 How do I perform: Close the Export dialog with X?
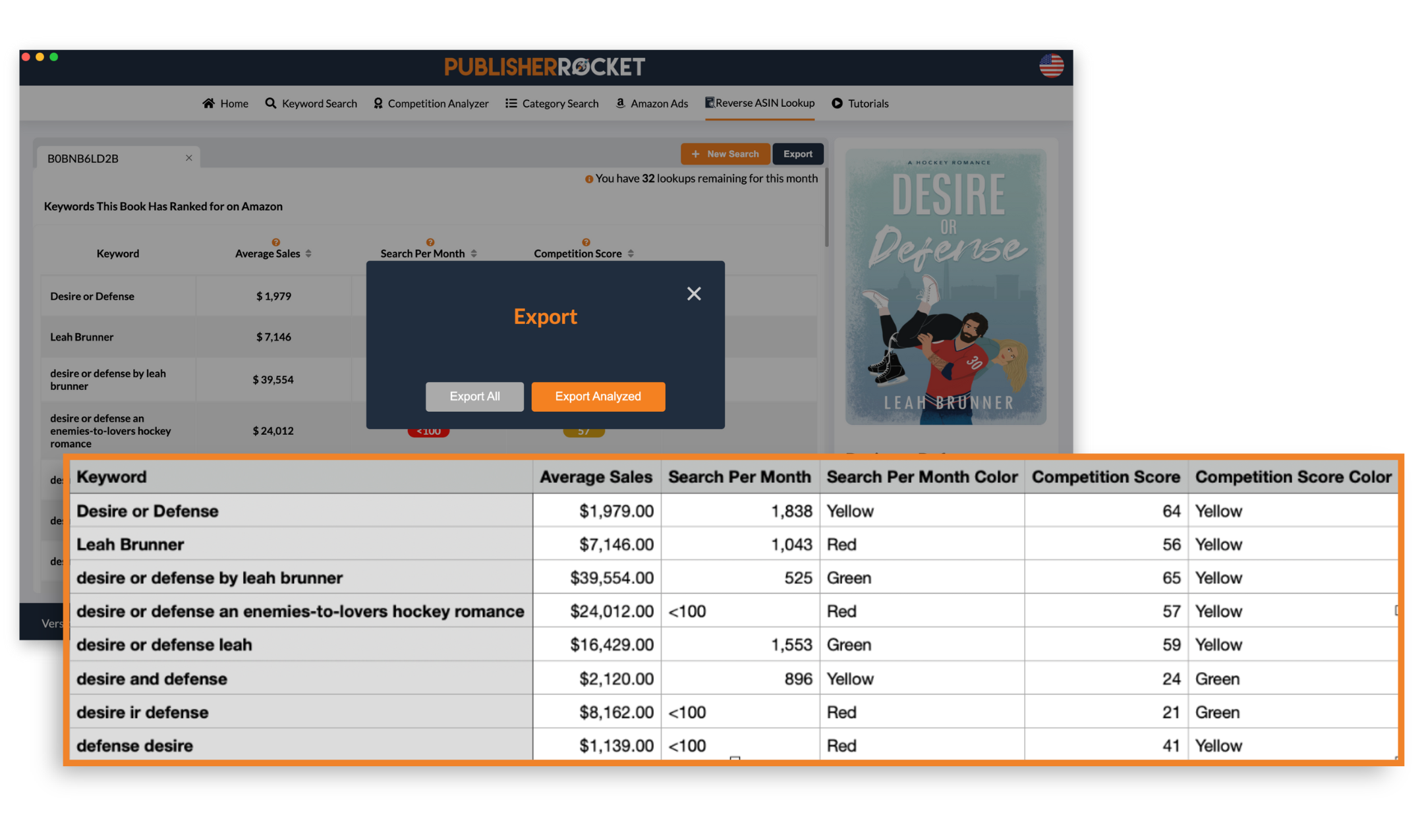(694, 294)
